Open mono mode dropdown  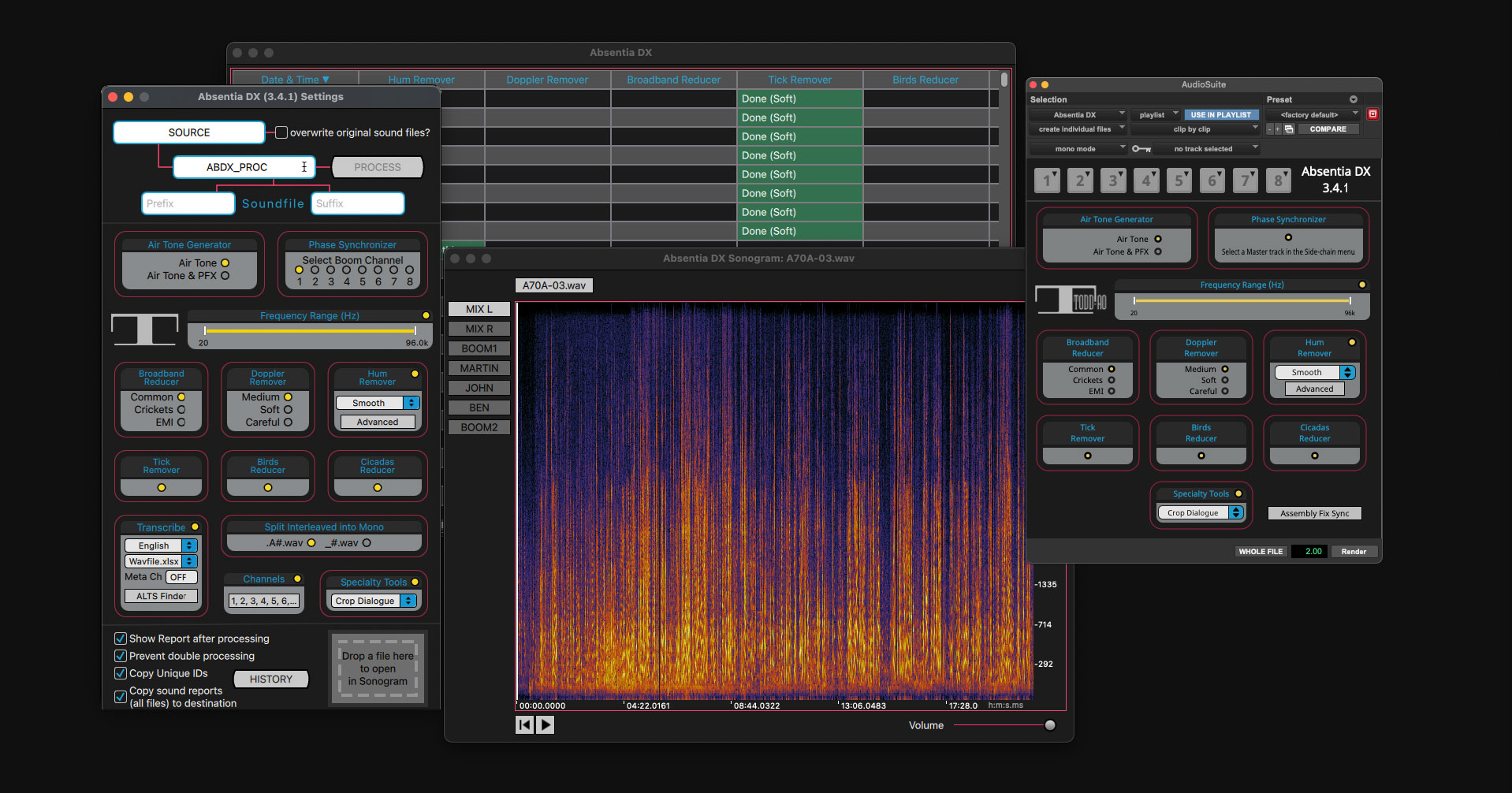pos(1078,149)
